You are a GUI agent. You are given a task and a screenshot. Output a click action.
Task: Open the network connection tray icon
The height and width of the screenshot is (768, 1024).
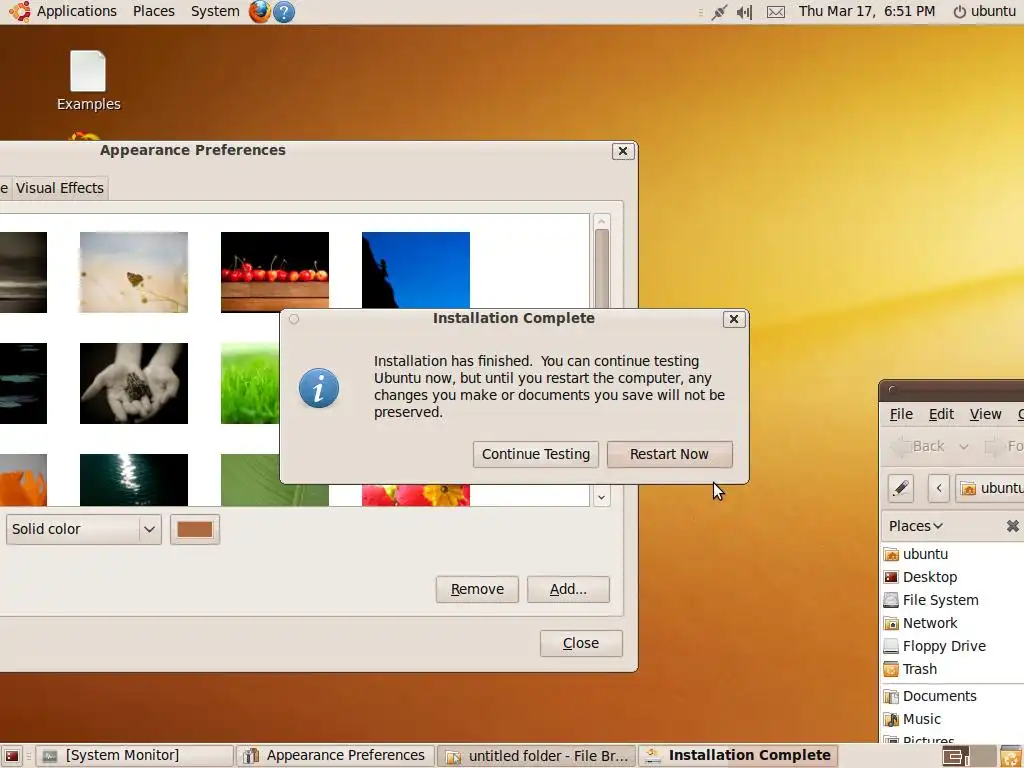tap(719, 12)
